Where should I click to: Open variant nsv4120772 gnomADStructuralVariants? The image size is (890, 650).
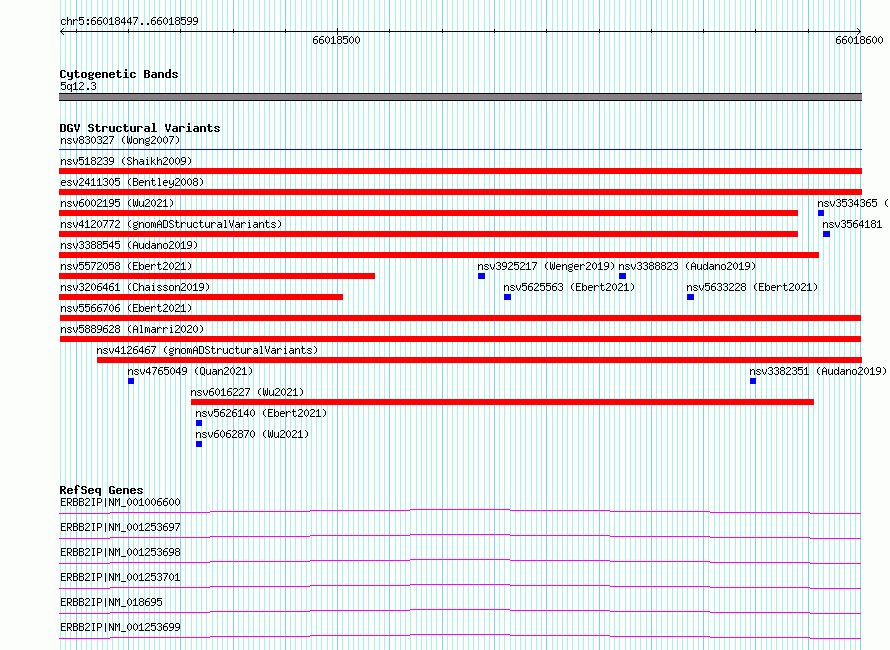171,224
